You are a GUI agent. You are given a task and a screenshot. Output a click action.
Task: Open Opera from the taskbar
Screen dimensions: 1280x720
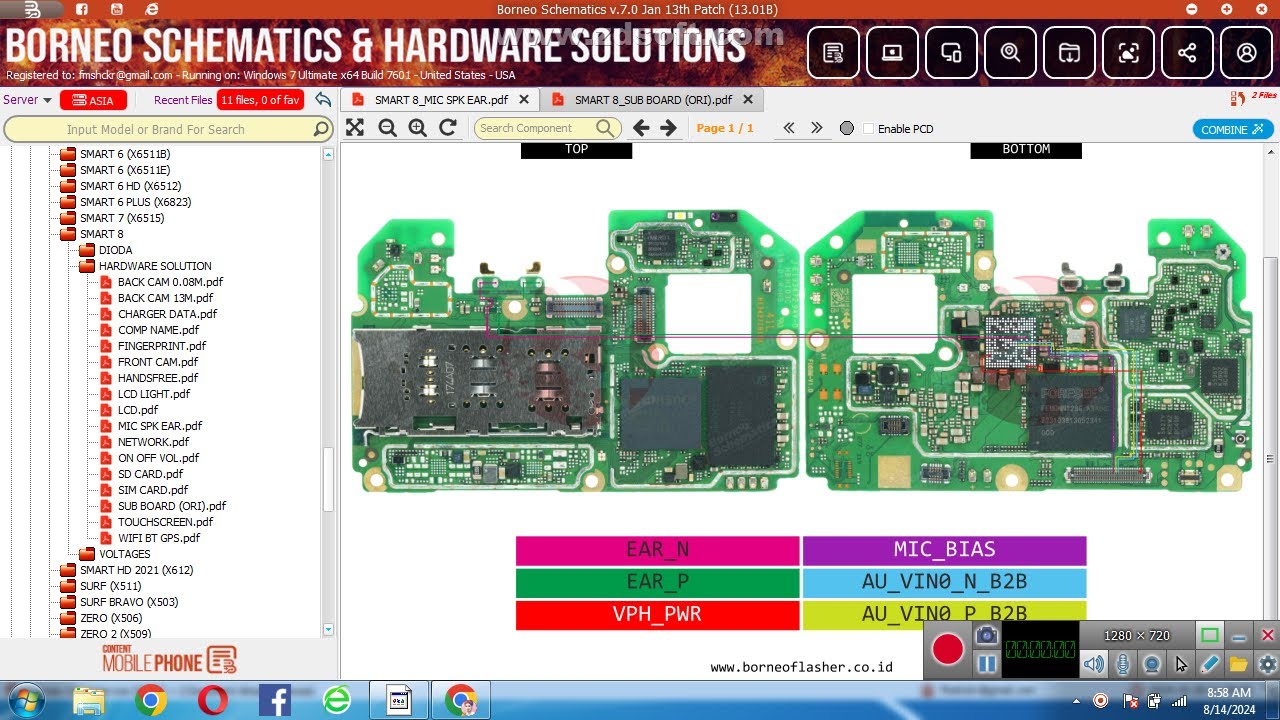(x=212, y=700)
